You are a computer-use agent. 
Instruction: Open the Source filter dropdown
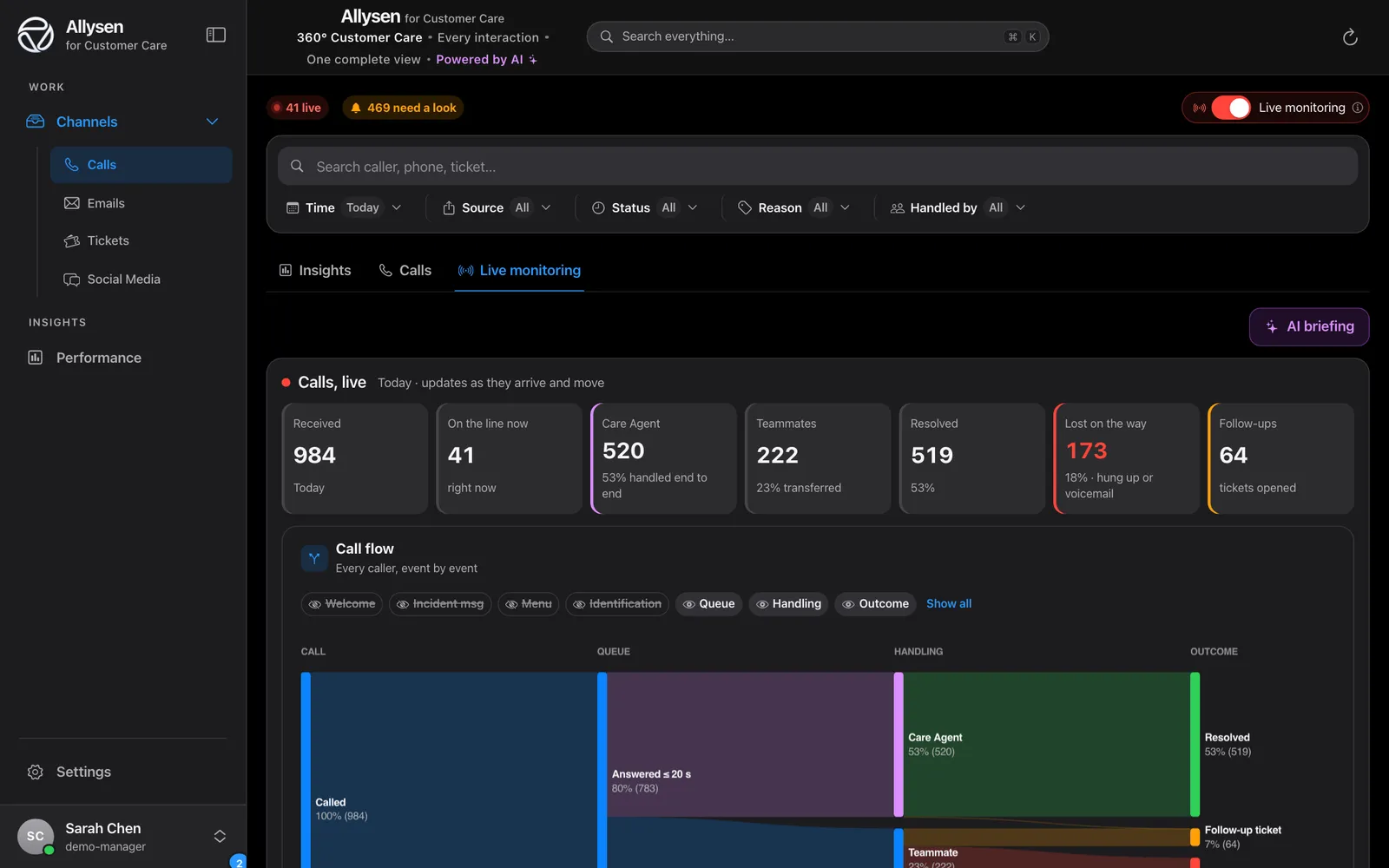pyautogui.click(x=497, y=207)
